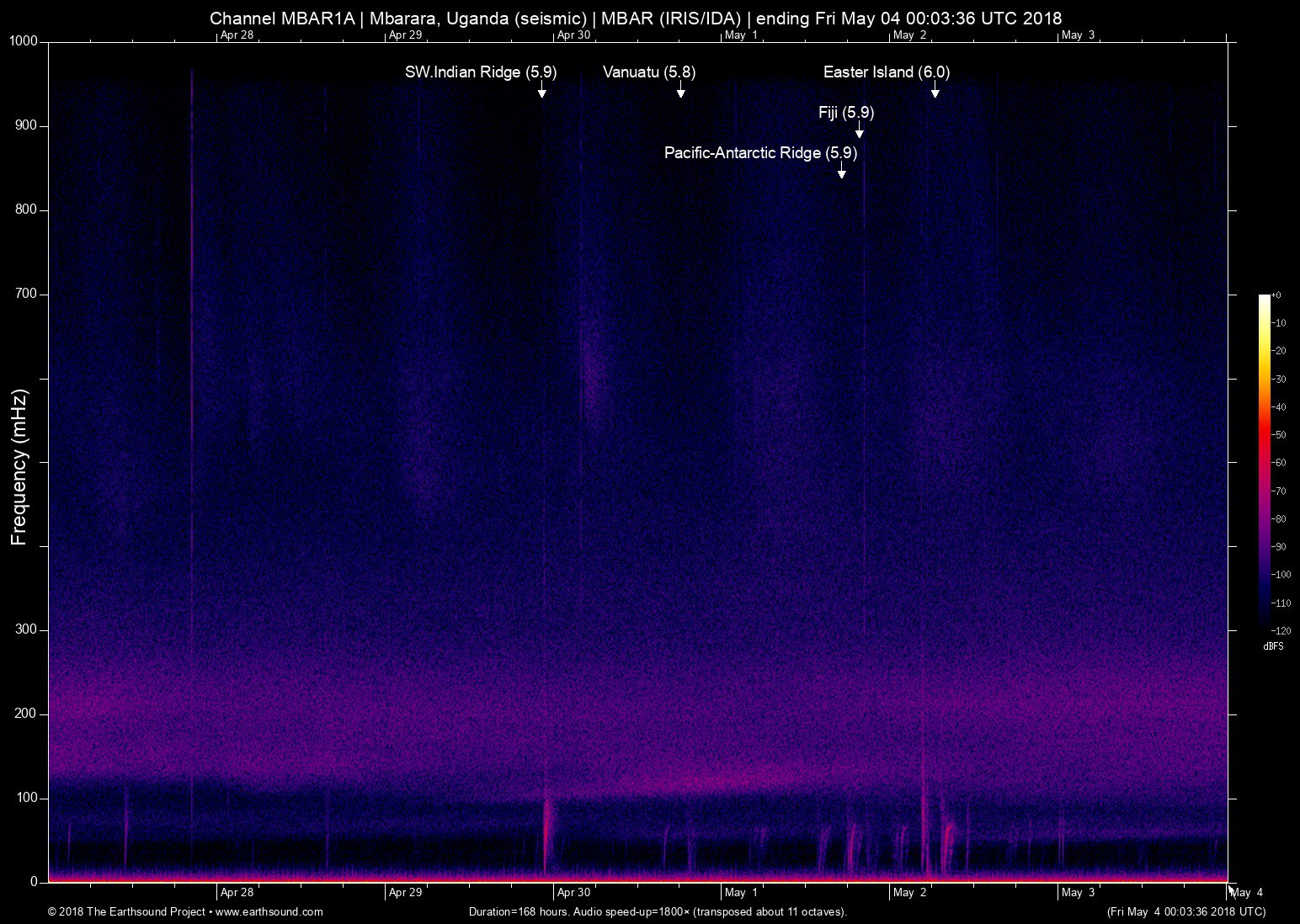
Task: Click the arrow below SW.Indian Ridge label
Action: pos(541,91)
